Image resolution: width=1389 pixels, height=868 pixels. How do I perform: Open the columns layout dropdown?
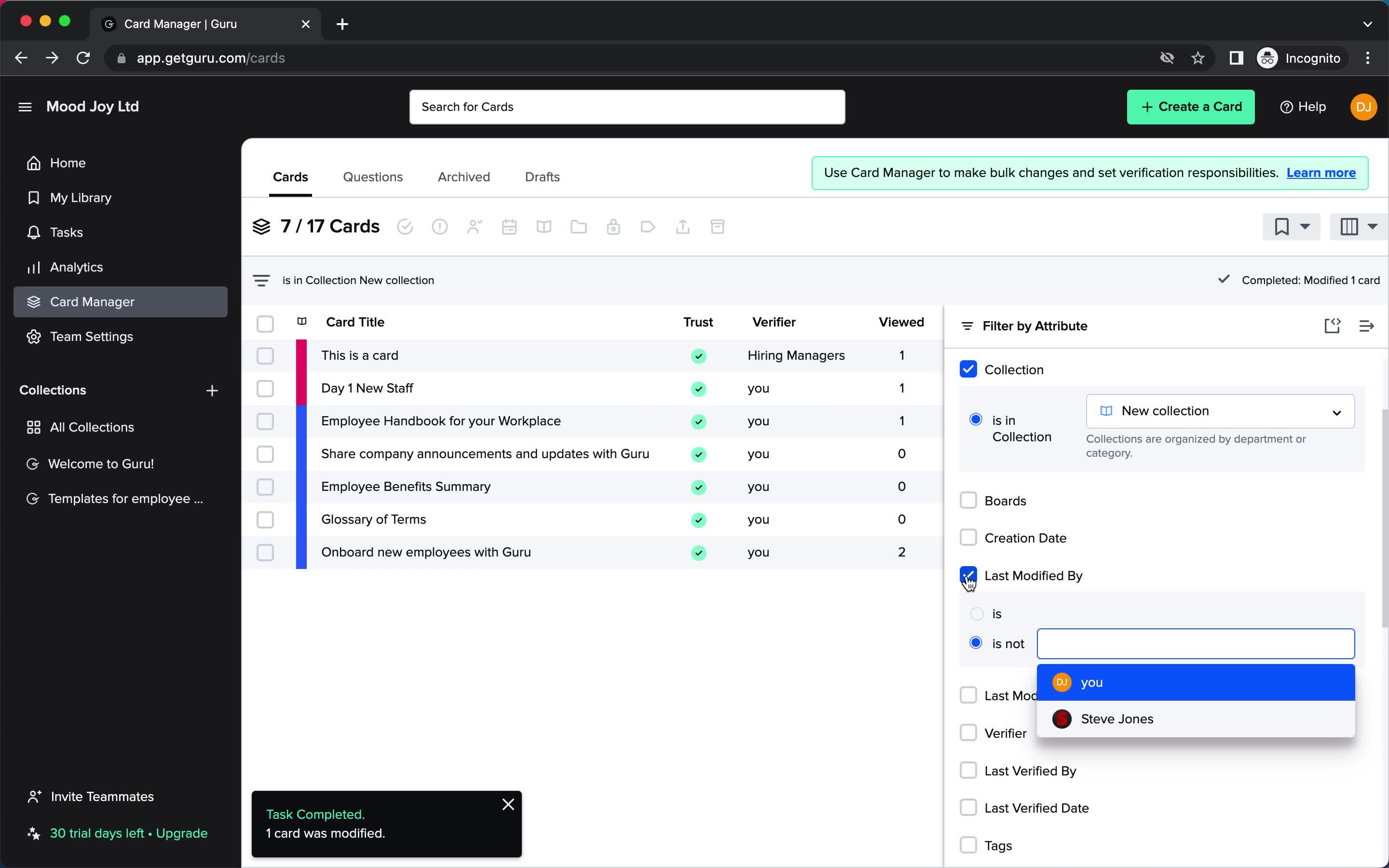pyautogui.click(x=1359, y=227)
